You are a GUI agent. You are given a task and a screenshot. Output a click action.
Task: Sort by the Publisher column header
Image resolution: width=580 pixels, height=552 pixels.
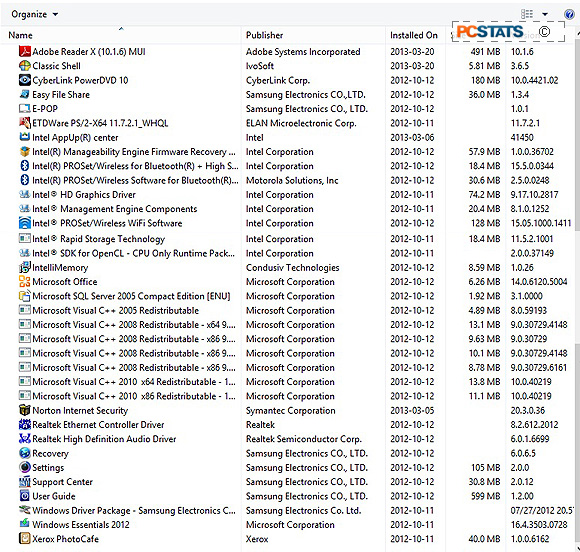264,35
